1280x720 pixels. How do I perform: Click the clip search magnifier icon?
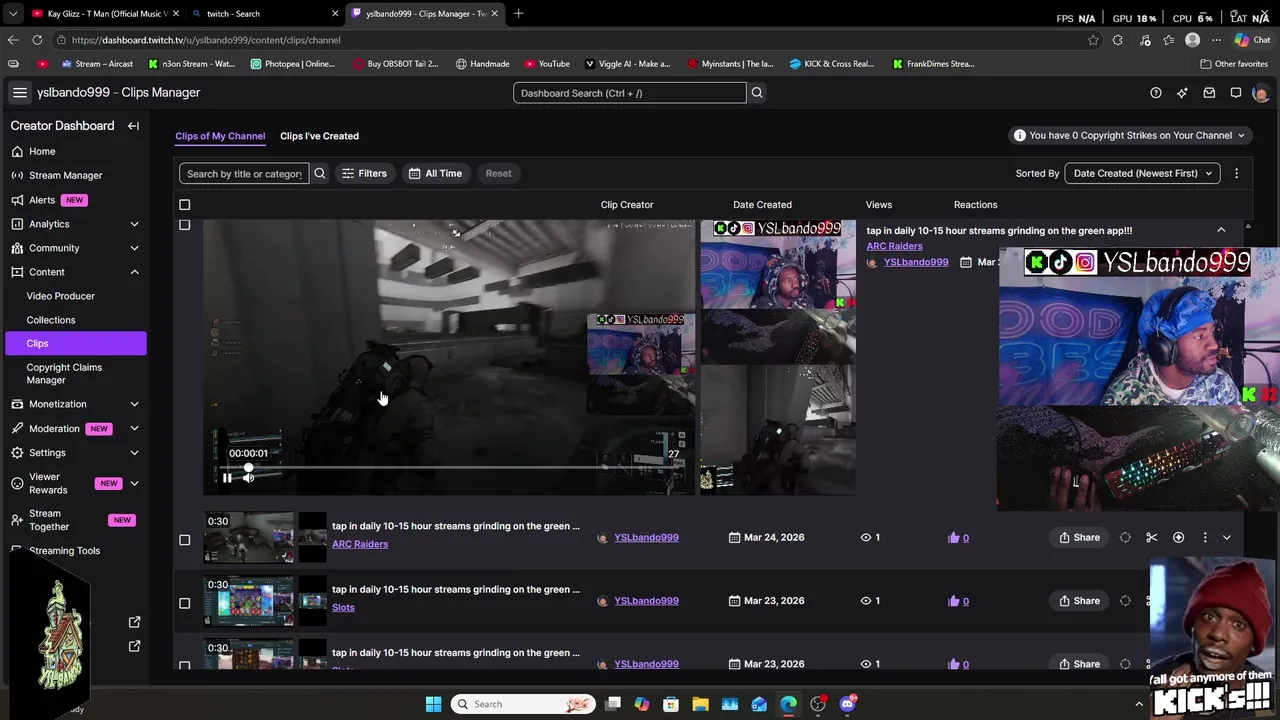[320, 174]
